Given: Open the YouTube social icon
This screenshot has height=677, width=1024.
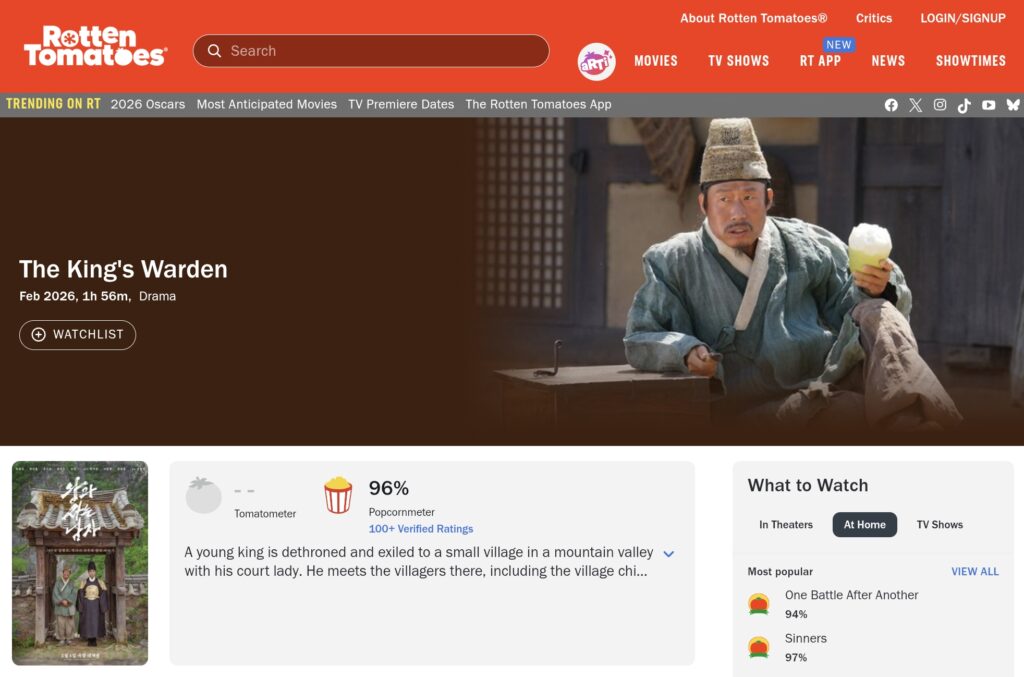Looking at the screenshot, I should [988, 104].
